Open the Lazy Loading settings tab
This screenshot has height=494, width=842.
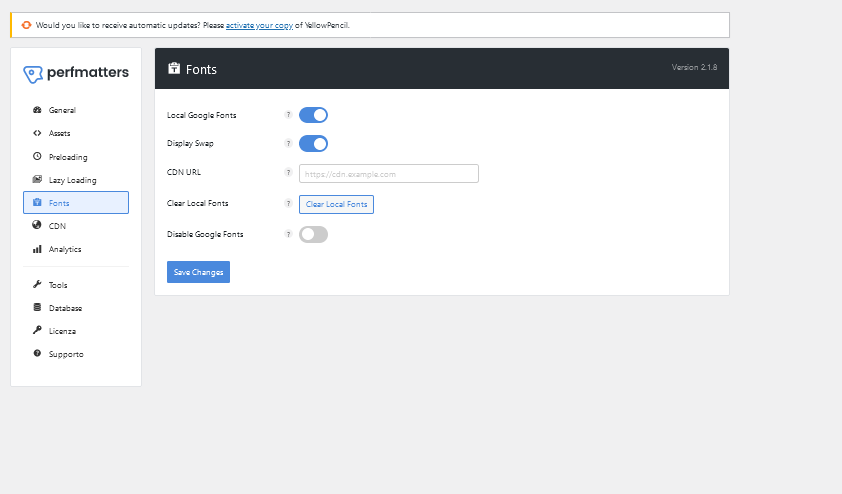click(76, 180)
